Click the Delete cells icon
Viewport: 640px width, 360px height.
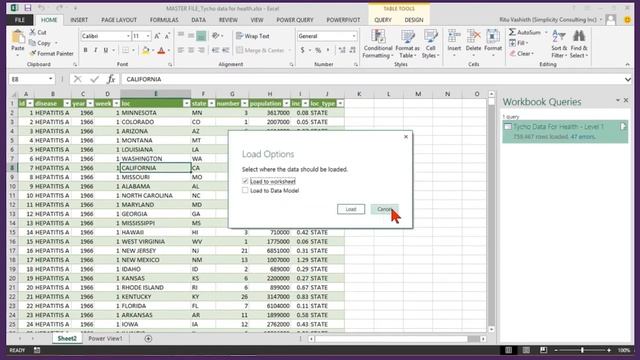click(473, 37)
